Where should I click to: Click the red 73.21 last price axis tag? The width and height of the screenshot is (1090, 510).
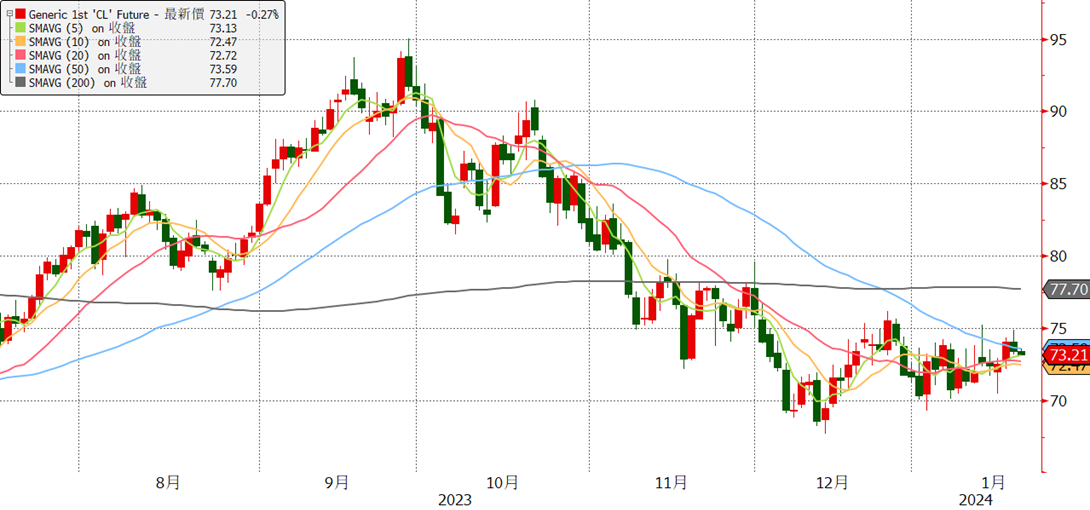point(1067,356)
